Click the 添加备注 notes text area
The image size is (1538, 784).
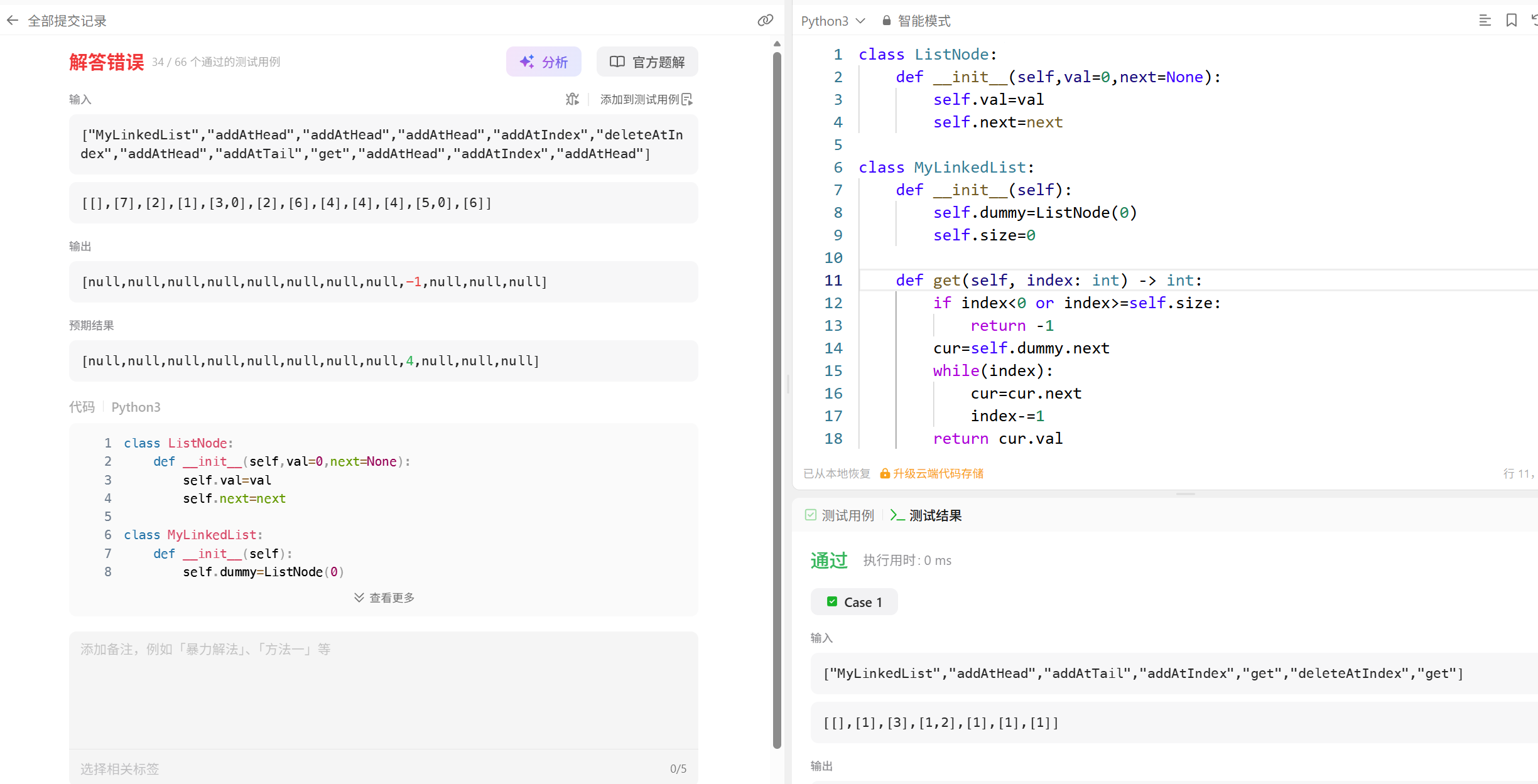(383, 689)
